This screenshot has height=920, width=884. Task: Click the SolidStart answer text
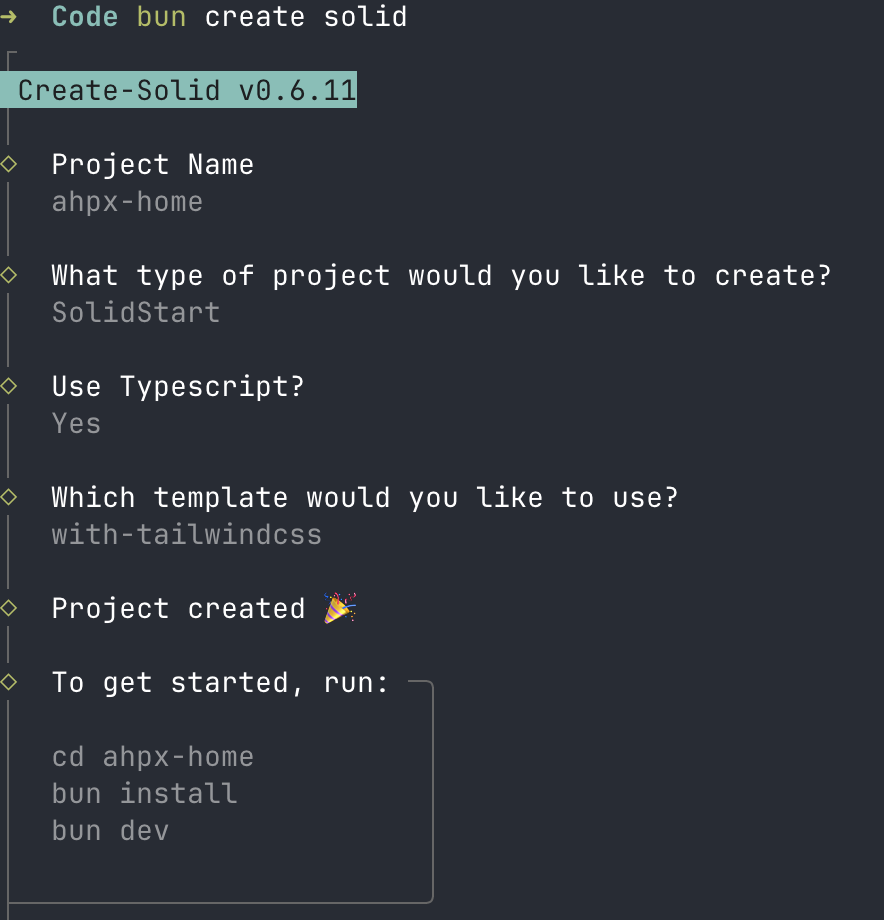[136, 313]
